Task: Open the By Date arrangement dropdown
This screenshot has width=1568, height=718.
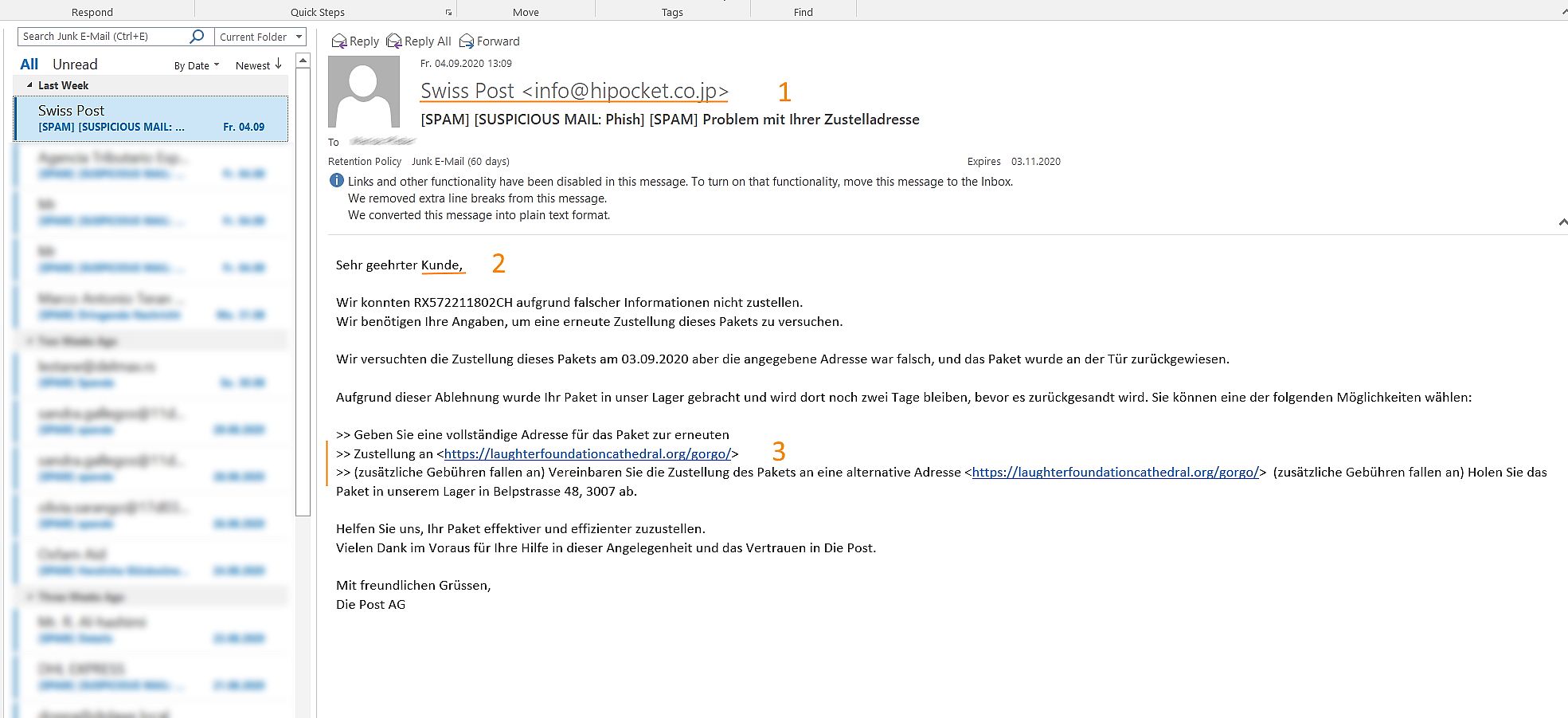Action: click(x=196, y=65)
